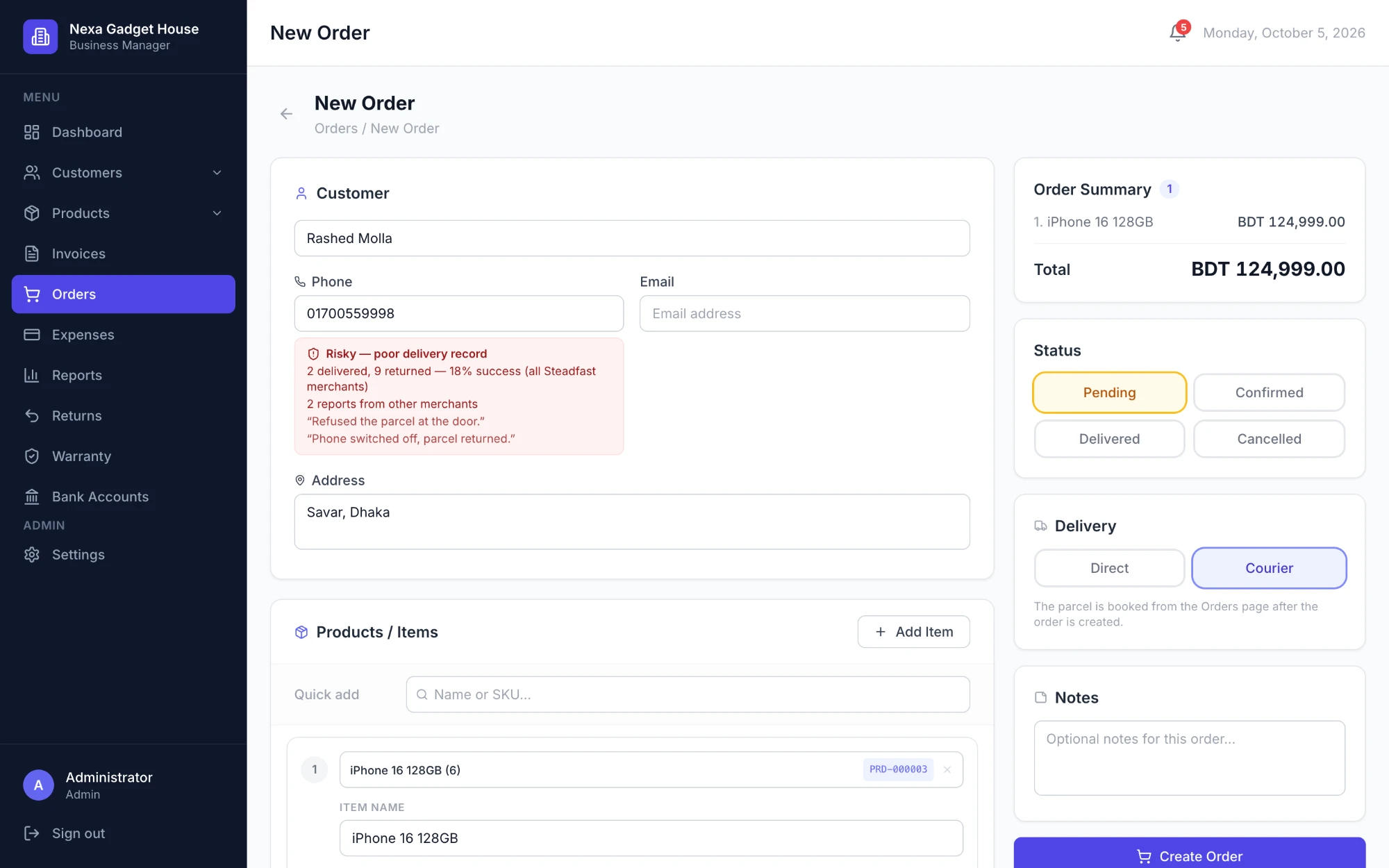This screenshot has width=1389, height=868.
Task: Click the Sign out door icon
Action: click(32, 833)
